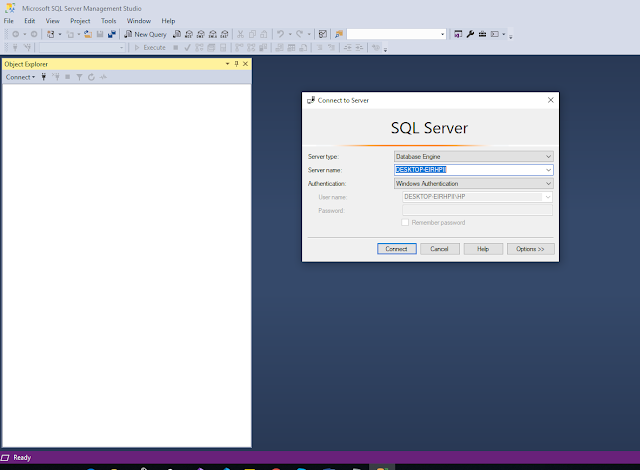640x470 pixels.
Task: Click the Analysis Services DAX Query icon
Action: tap(224, 34)
